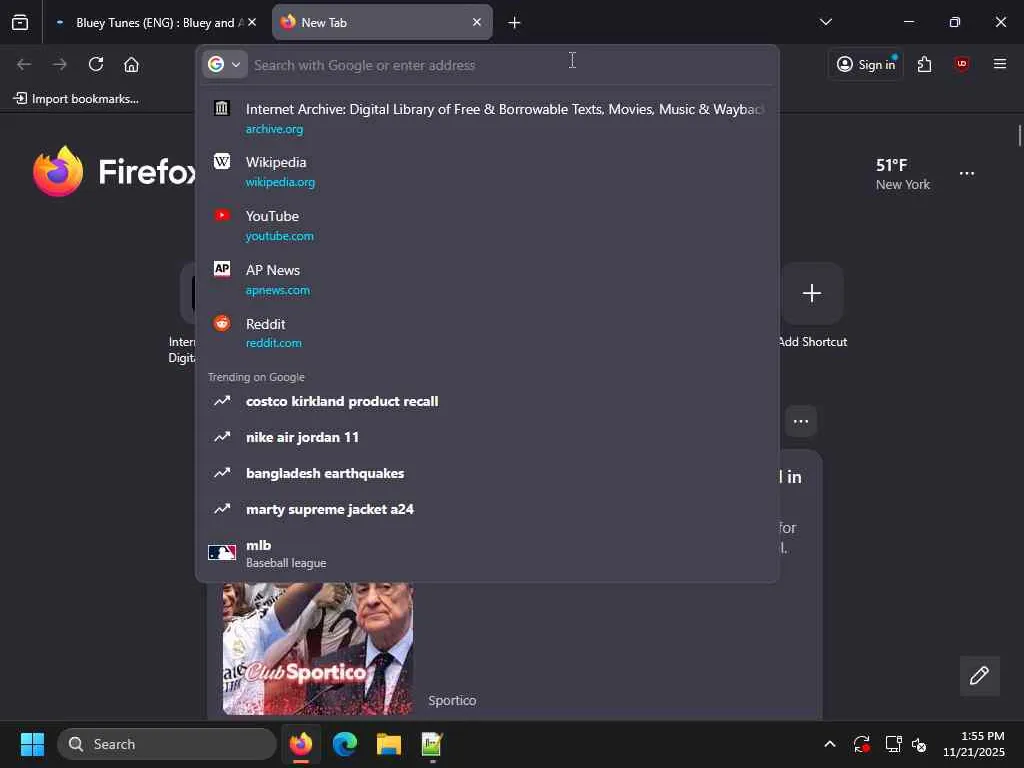Open the 51°F New York weather widget

pos(903,174)
